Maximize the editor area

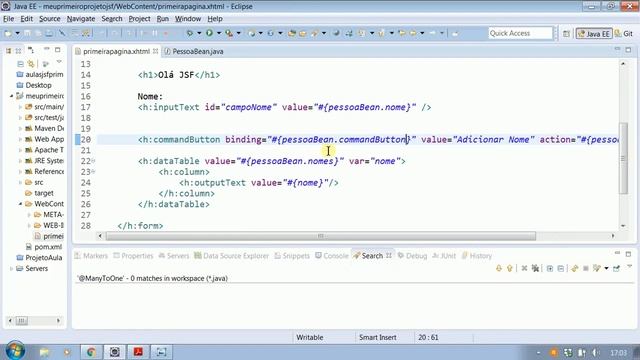[x=628, y=50]
